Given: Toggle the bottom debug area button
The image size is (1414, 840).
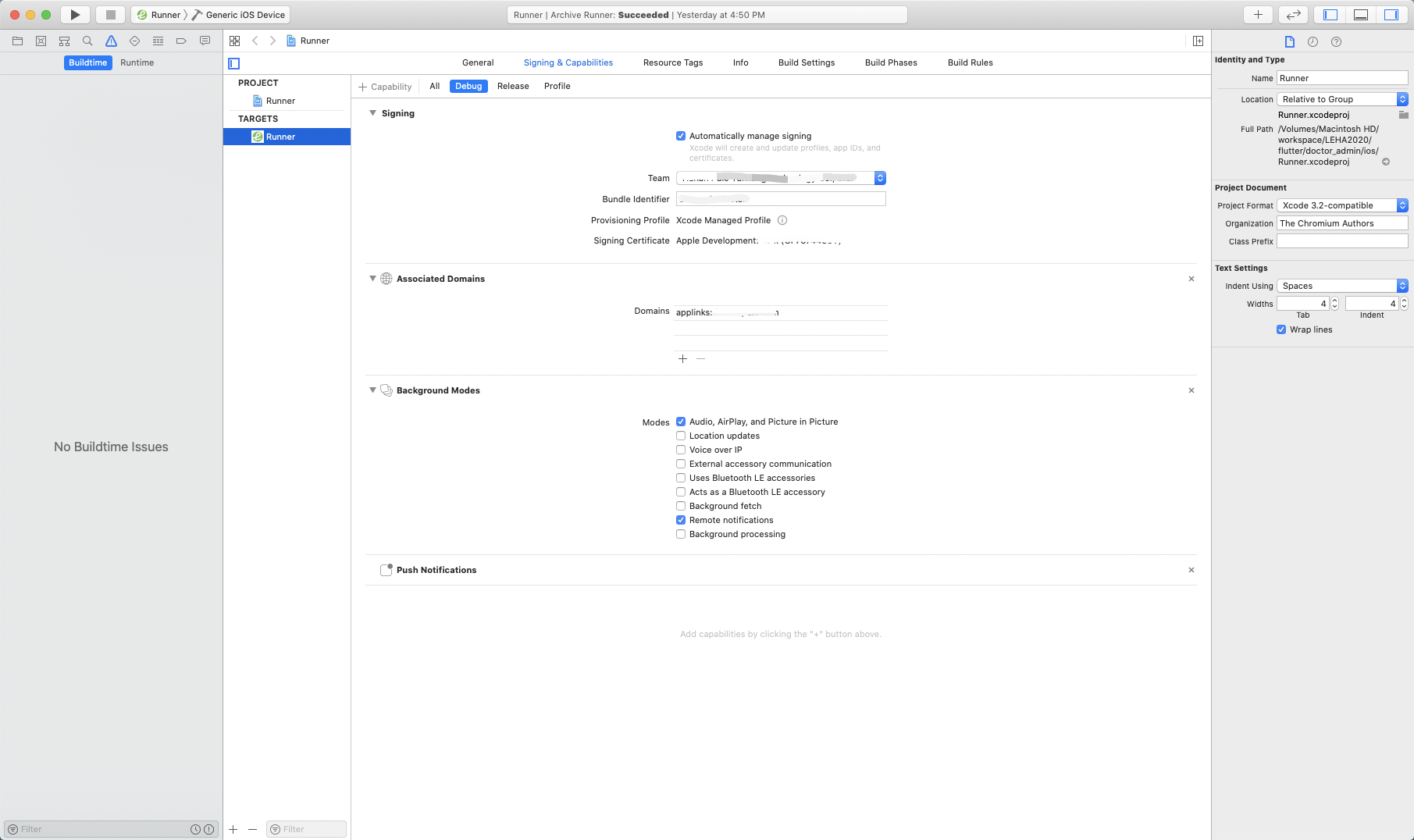Looking at the screenshot, I should click(x=1361, y=15).
